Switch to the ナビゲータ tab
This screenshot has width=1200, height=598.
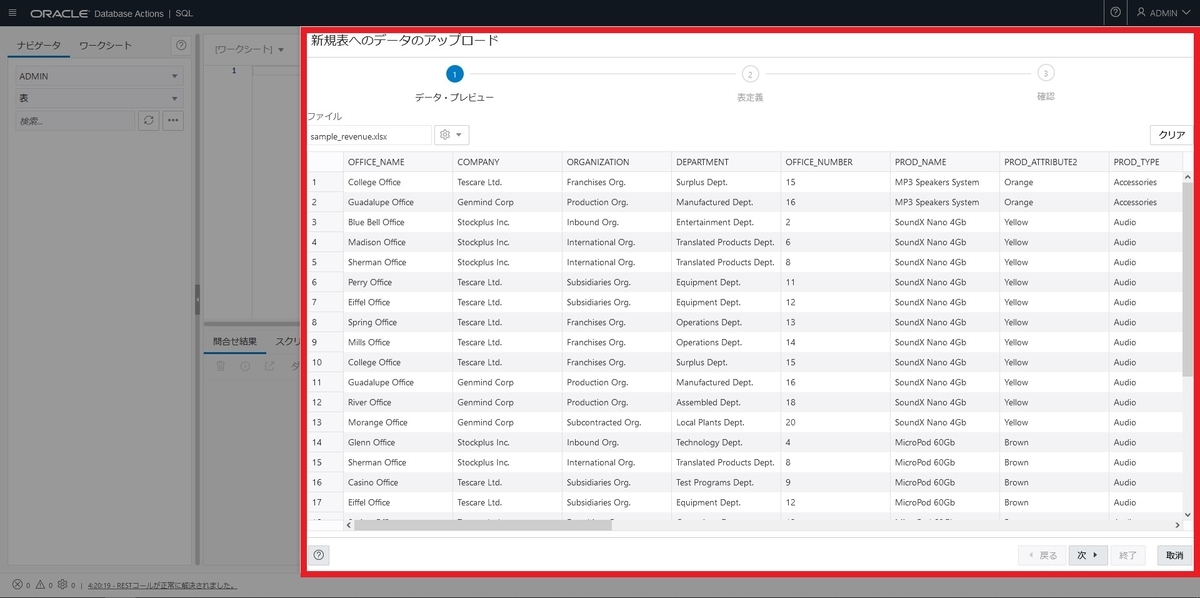coord(39,45)
